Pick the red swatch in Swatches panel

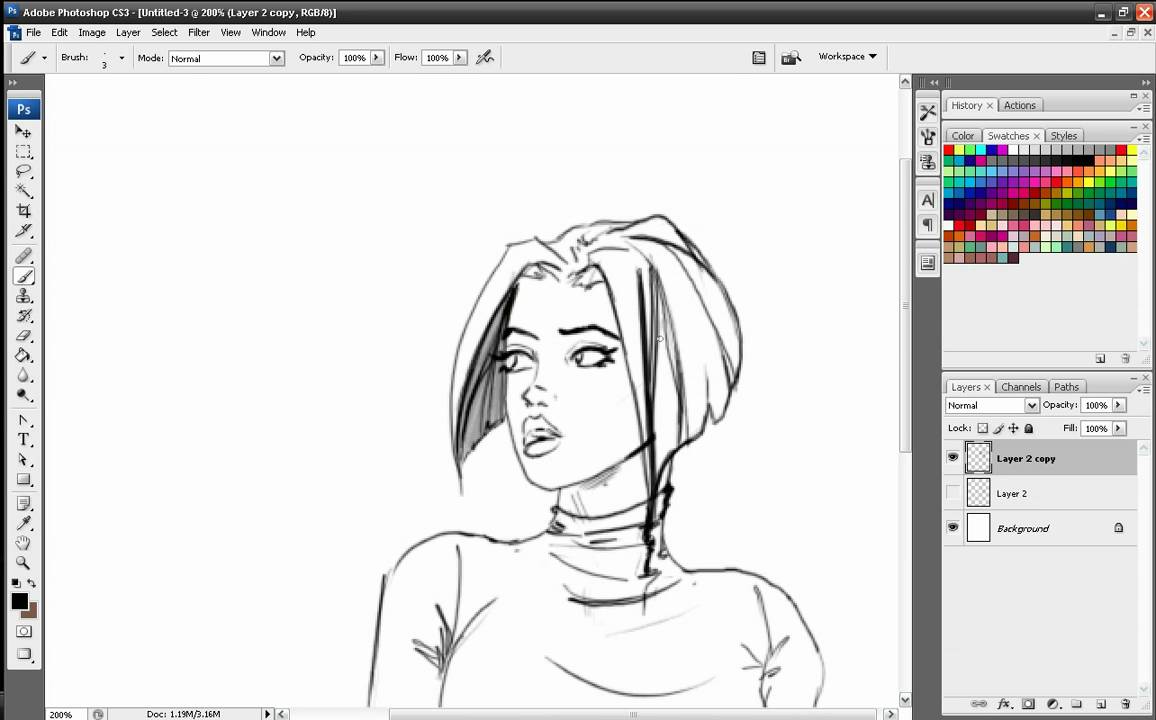(x=949, y=148)
